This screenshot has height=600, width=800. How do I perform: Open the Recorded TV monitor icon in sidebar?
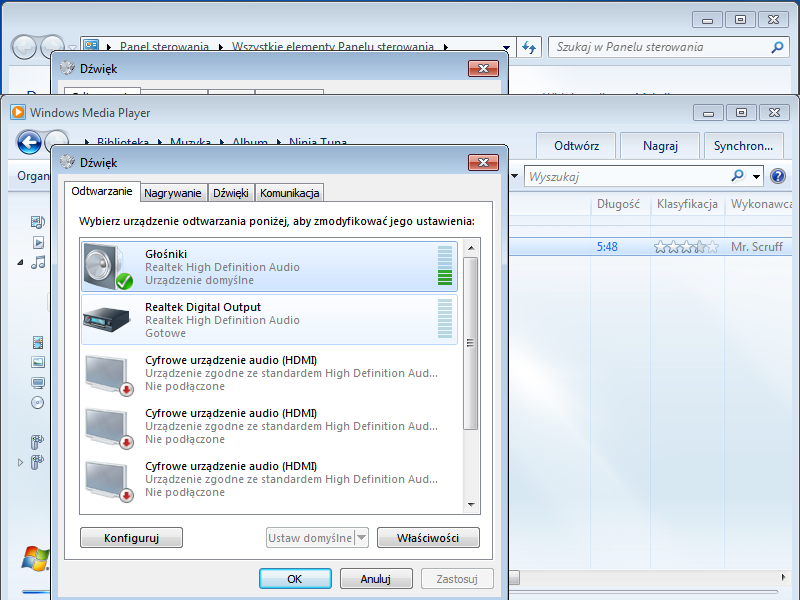[x=38, y=383]
